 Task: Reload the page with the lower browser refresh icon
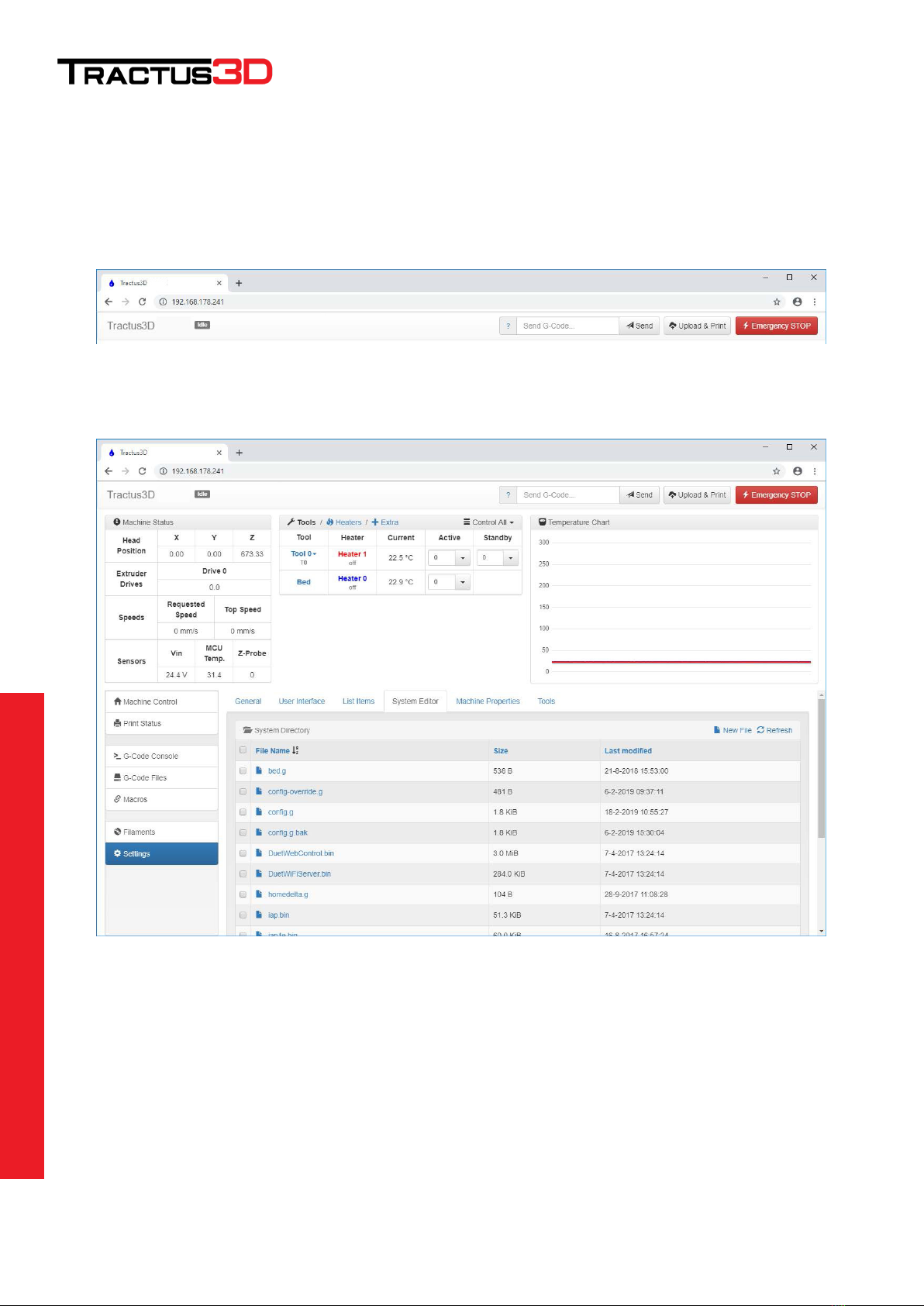[x=142, y=470]
